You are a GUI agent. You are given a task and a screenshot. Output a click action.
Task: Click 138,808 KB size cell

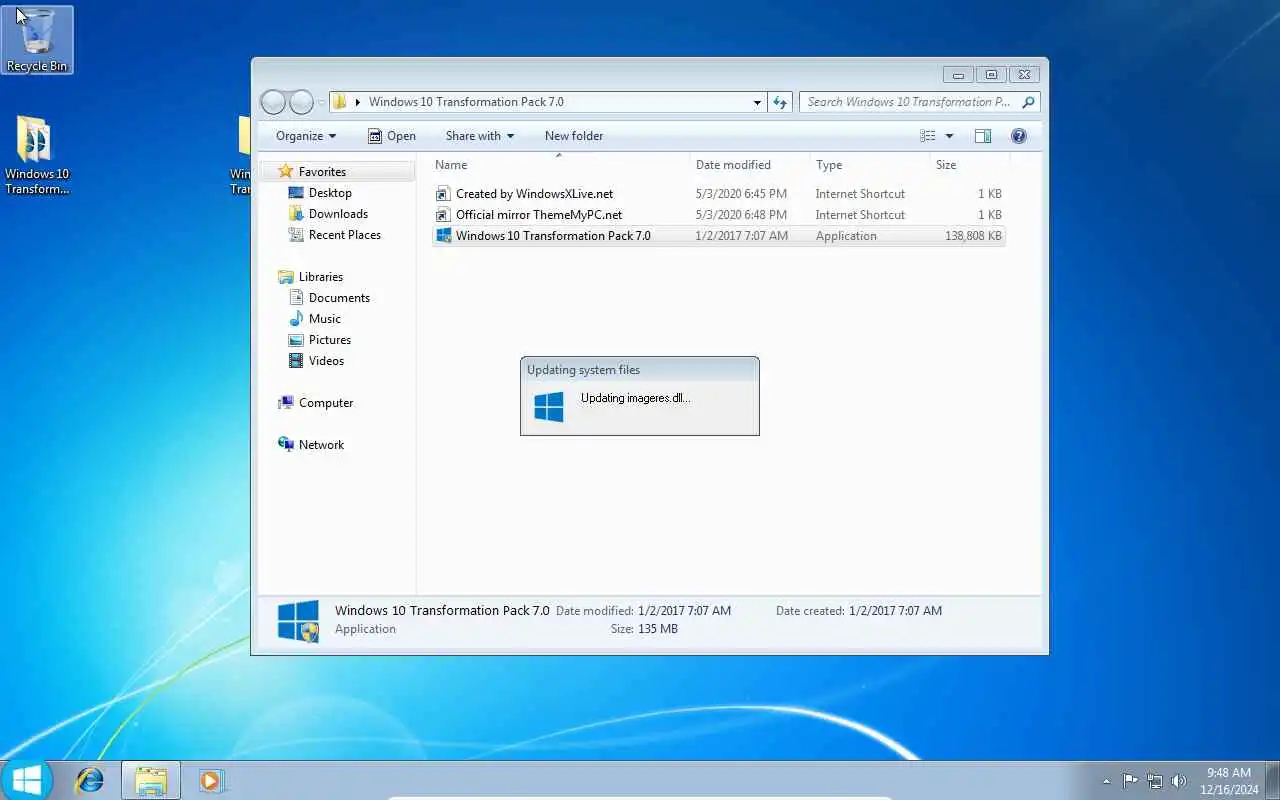[973, 236]
